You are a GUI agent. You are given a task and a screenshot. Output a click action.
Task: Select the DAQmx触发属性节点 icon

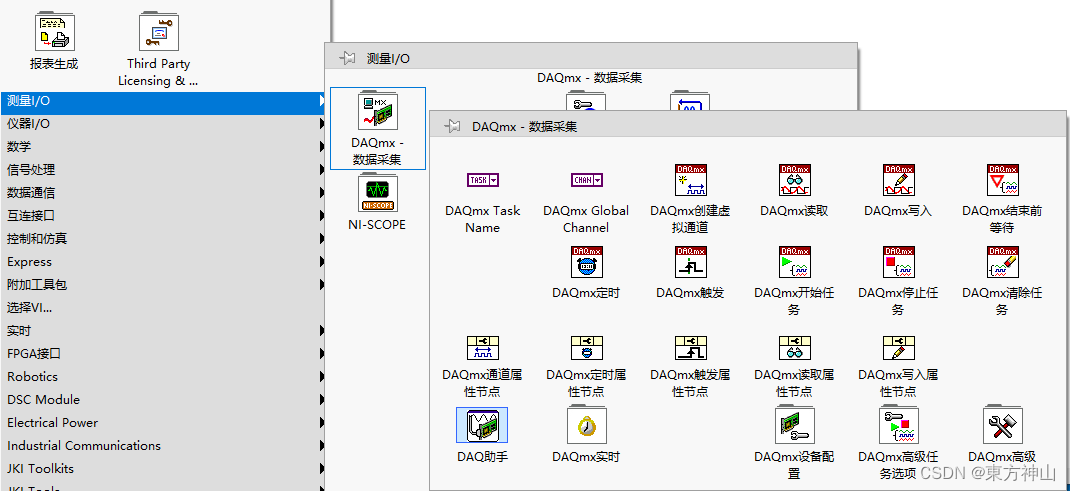click(691, 348)
